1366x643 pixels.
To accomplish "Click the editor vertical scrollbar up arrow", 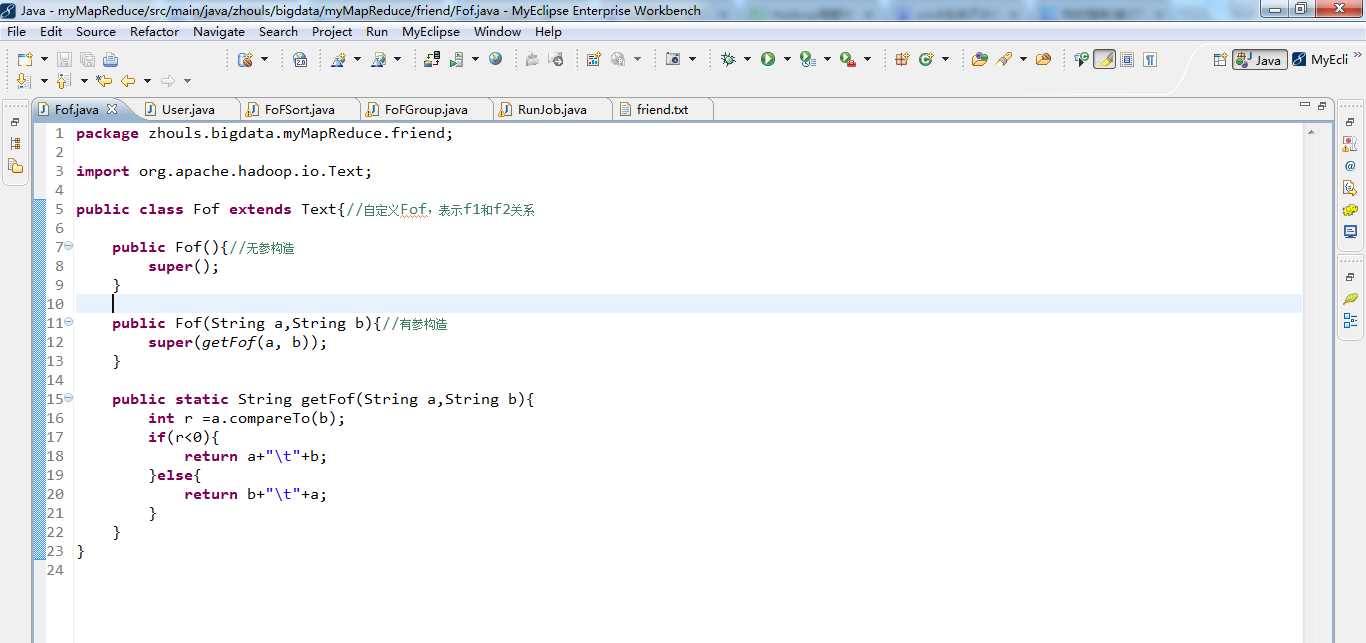I will [1310, 132].
